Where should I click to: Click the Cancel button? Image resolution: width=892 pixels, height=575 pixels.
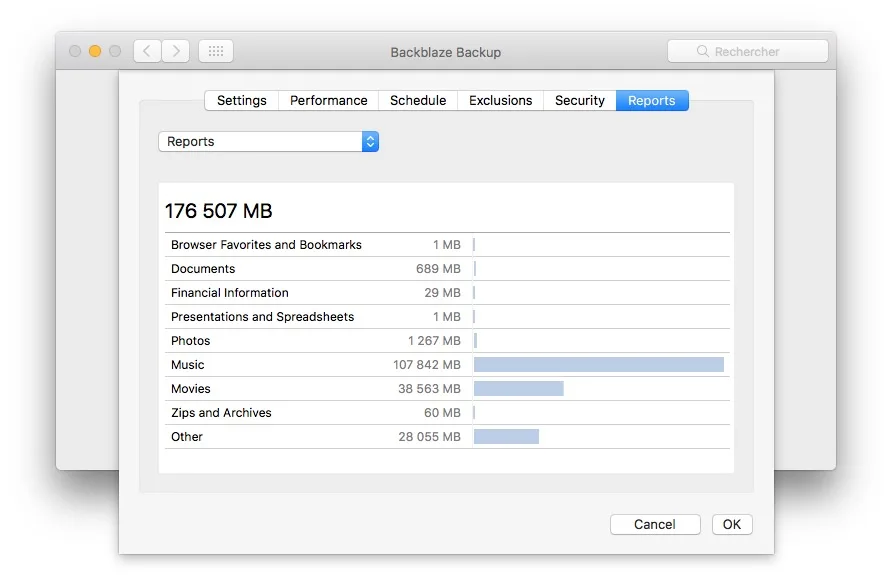coord(655,524)
